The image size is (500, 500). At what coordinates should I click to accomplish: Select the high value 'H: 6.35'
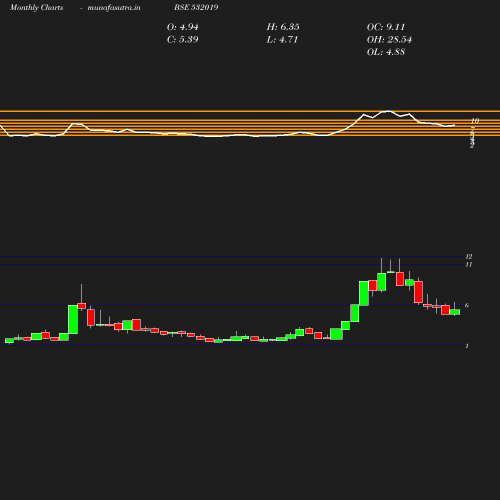[x=283, y=27]
